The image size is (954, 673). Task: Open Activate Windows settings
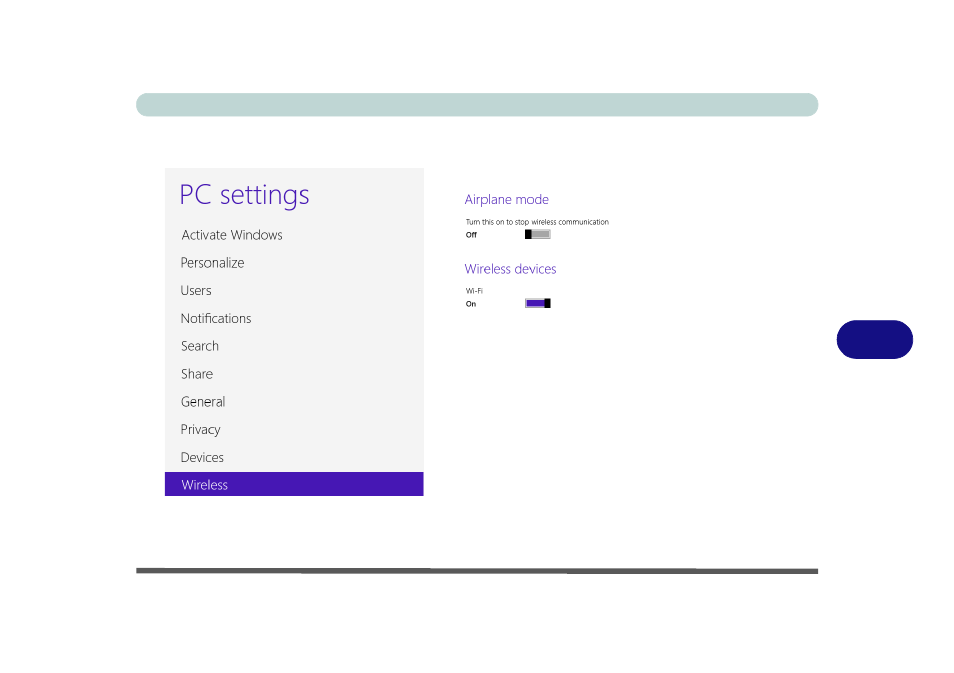point(232,235)
